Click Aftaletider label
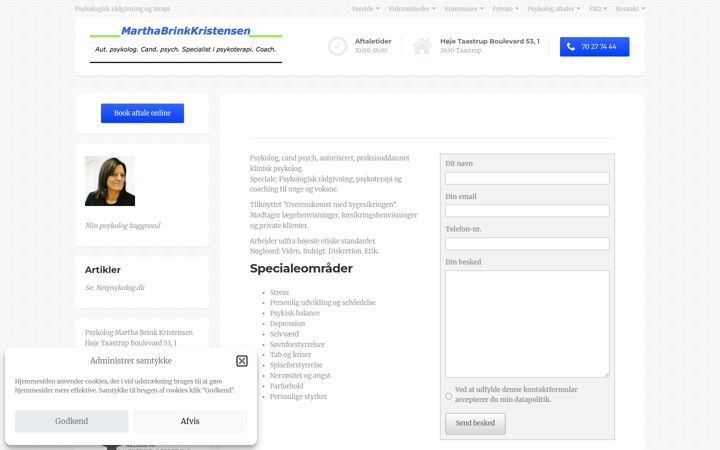Screen dimensions: 720x450 click(x=373, y=41)
